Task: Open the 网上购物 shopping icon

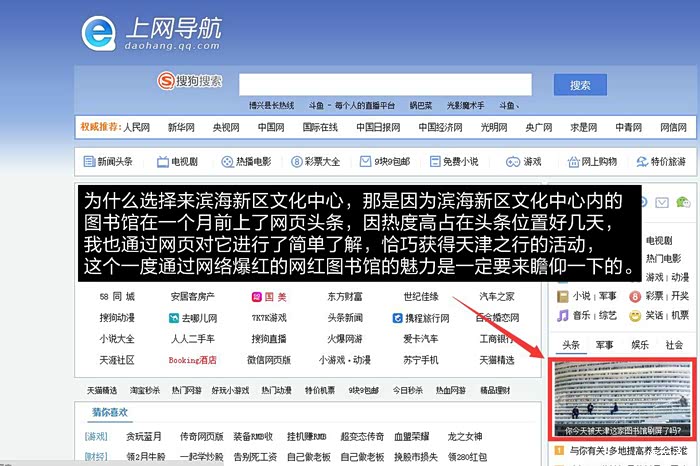Action: 573,162
